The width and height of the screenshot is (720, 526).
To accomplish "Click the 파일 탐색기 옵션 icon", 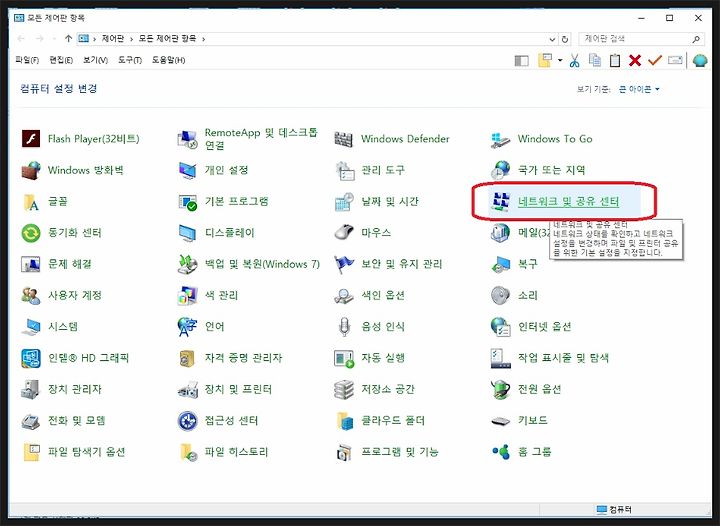I will click(31, 452).
